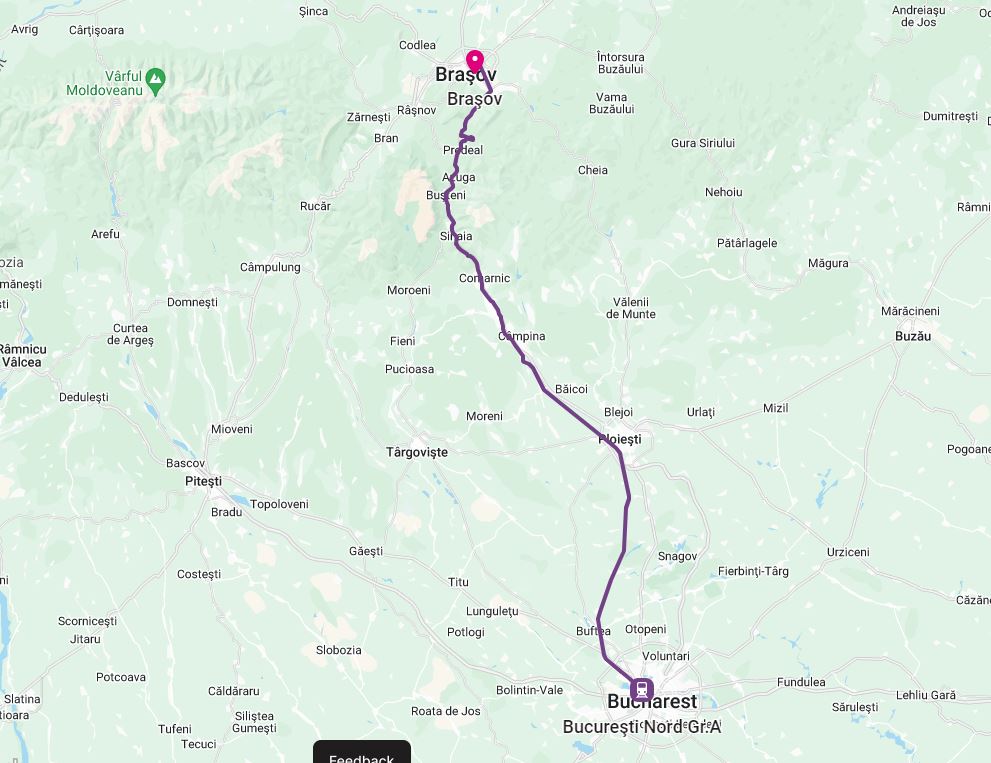This screenshot has width=991, height=763.
Task: Click the Buzău city label
Action: tap(913, 336)
